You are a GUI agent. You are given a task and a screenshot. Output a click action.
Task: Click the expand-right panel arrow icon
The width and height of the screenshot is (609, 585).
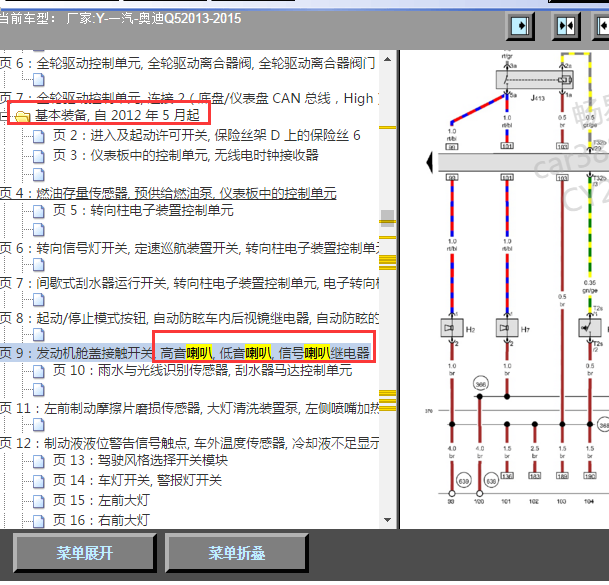click(520, 26)
